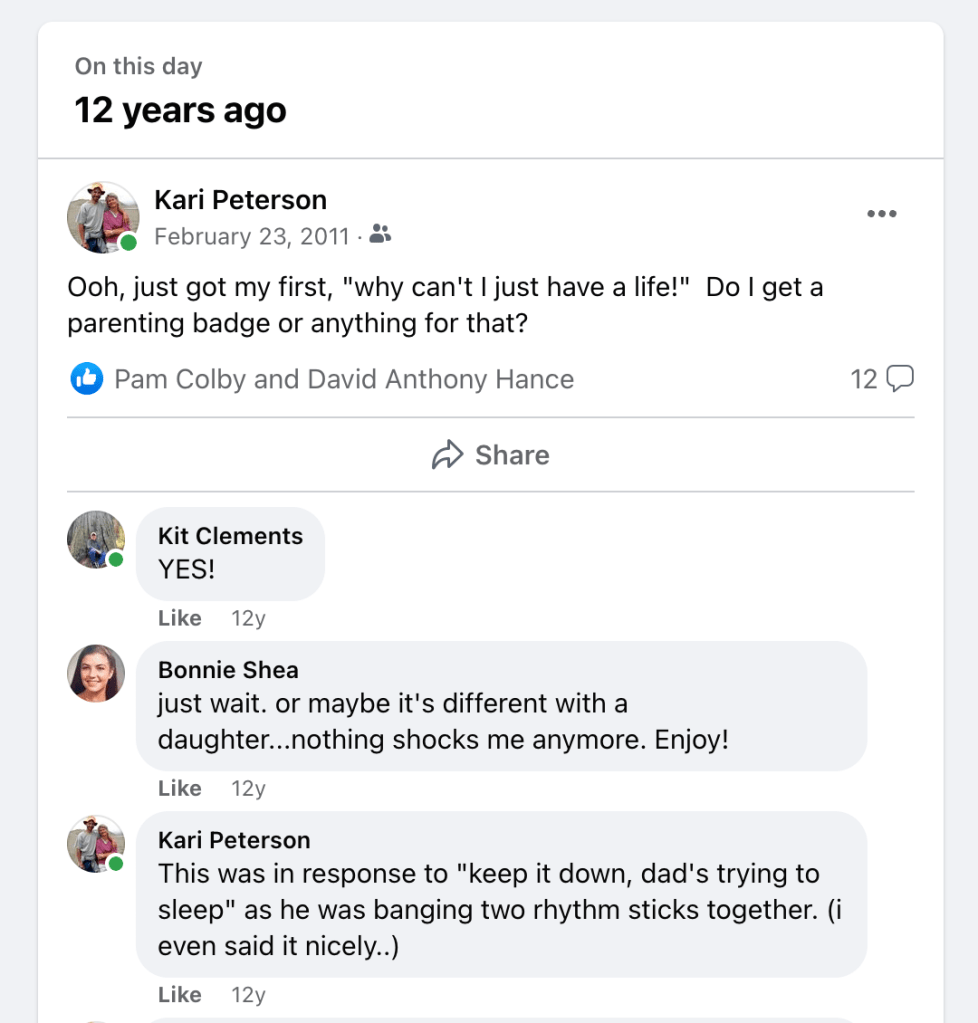Open Kari Peterson's profile from post author name
This screenshot has width=978, height=1023.
[x=240, y=200]
